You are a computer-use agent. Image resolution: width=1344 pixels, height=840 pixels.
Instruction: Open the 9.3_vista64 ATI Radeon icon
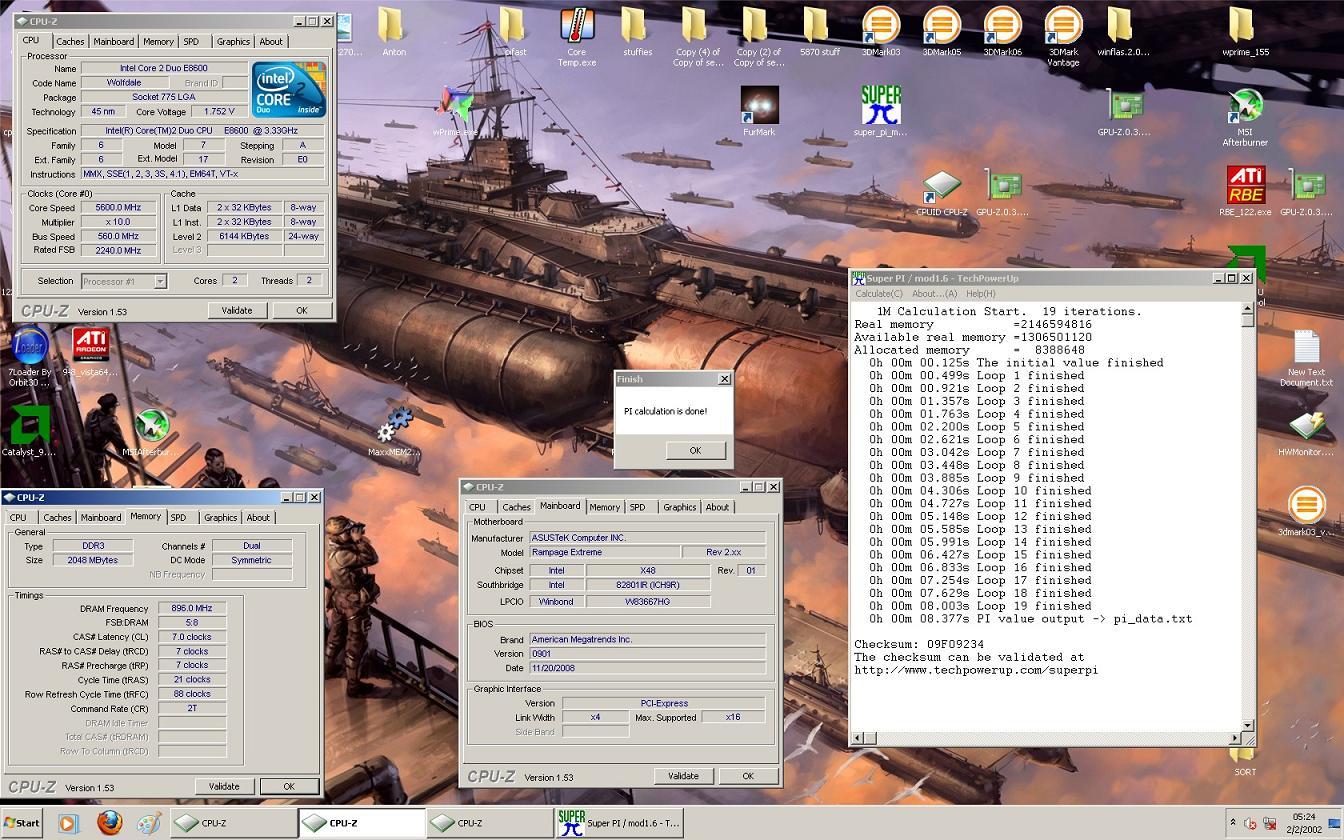click(x=90, y=347)
